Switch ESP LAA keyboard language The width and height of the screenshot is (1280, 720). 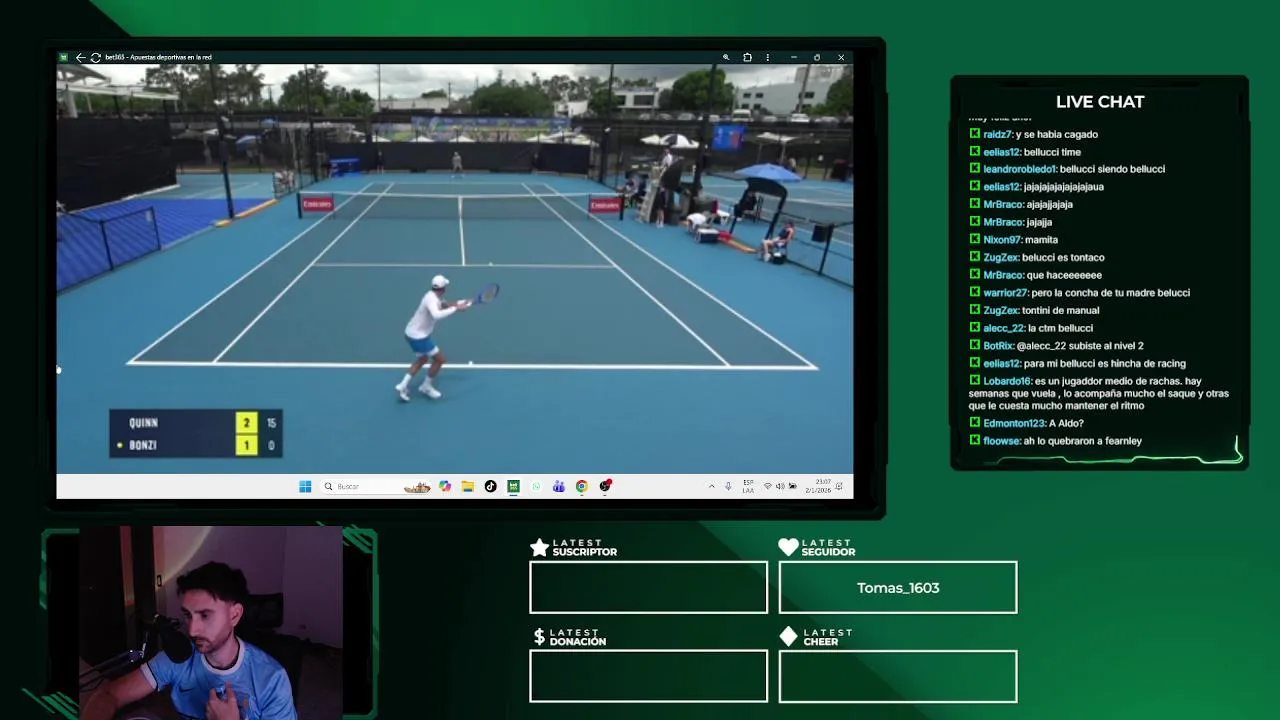click(x=748, y=487)
